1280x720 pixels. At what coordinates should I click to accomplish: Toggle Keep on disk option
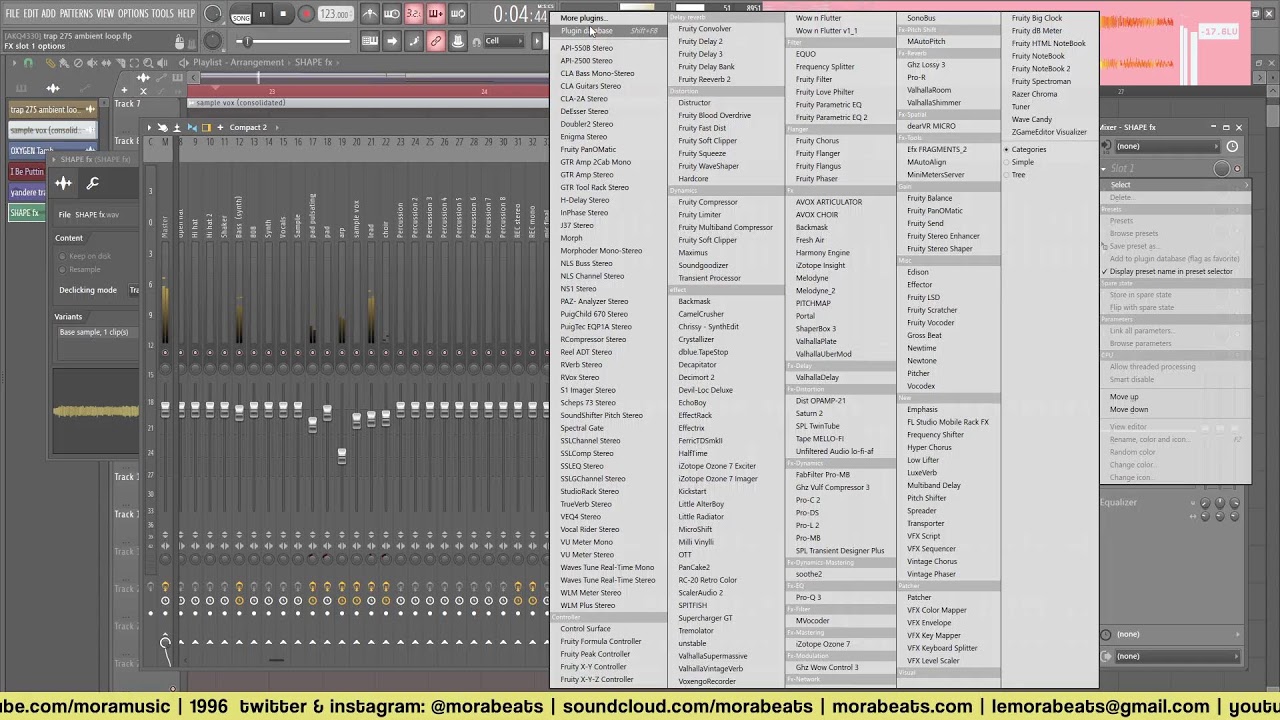[85, 256]
